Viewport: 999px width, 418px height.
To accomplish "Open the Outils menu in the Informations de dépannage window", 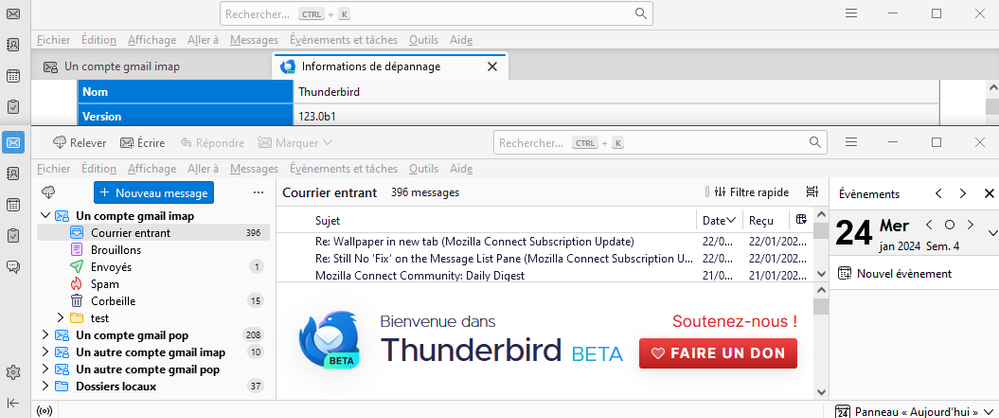I will pyautogui.click(x=424, y=40).
